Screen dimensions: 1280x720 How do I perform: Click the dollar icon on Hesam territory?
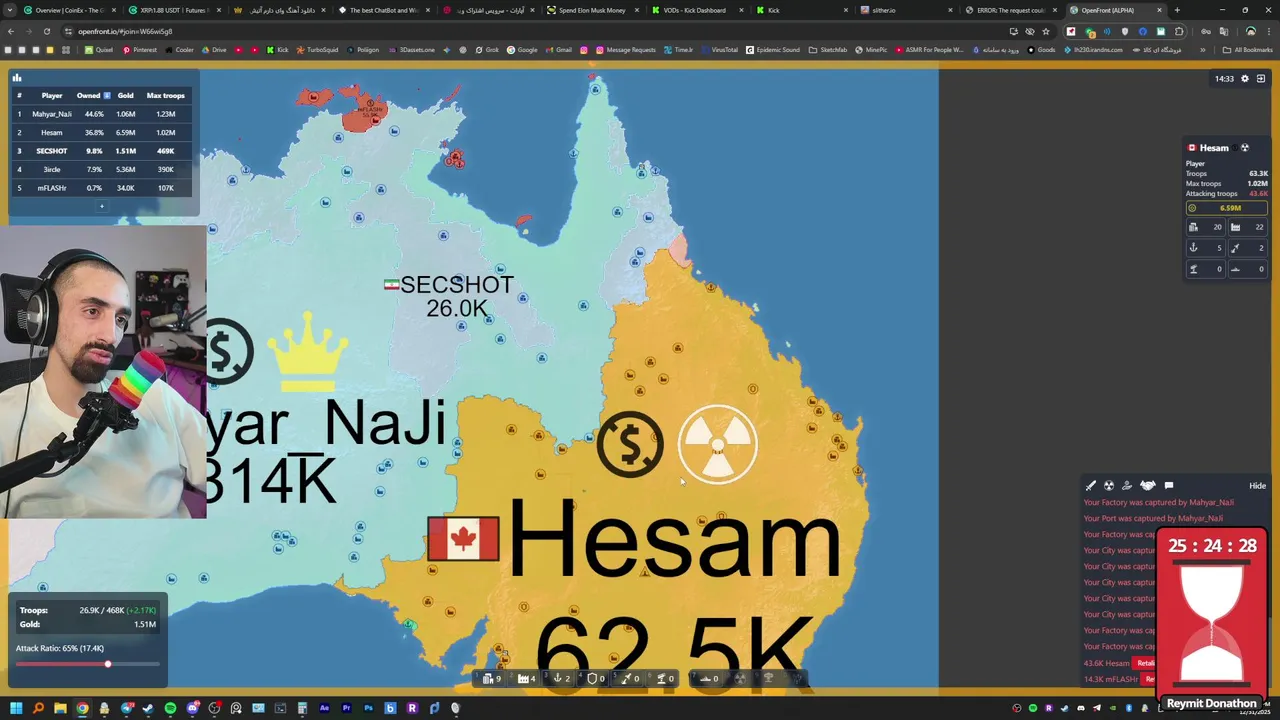(x=630, y=444)
